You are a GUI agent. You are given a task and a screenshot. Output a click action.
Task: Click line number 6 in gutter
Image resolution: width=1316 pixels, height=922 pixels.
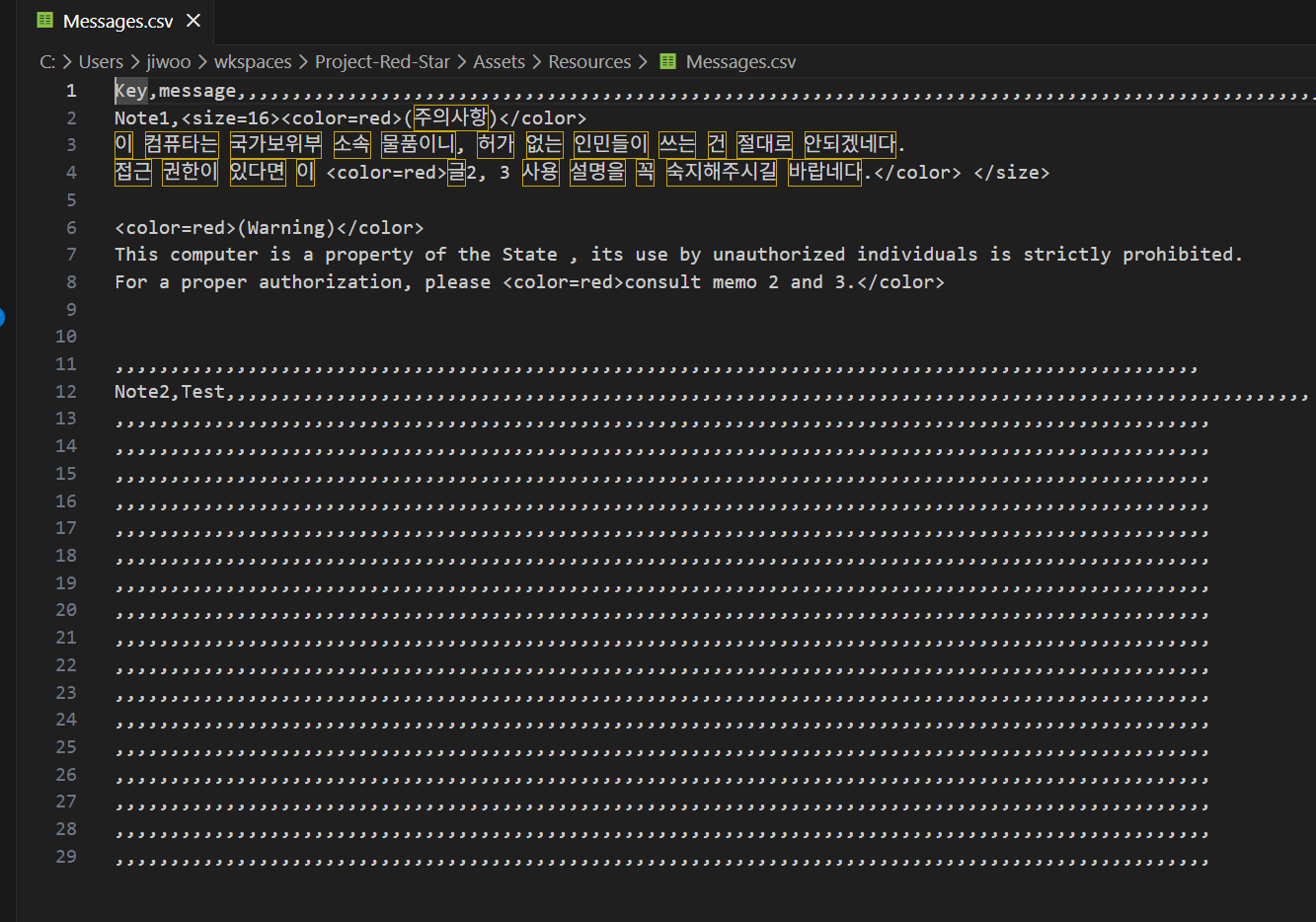click(x=71, y=228)
